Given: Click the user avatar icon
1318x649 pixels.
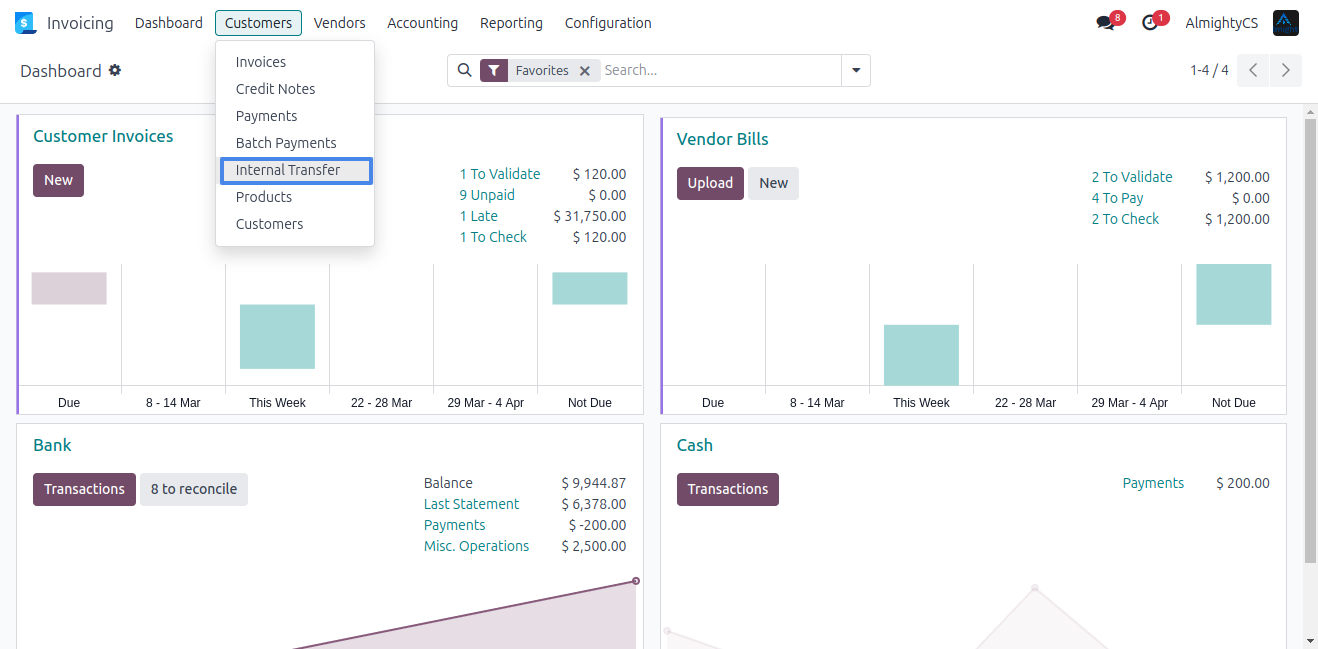Looking at the screenshot, I should click(1285, 23).
